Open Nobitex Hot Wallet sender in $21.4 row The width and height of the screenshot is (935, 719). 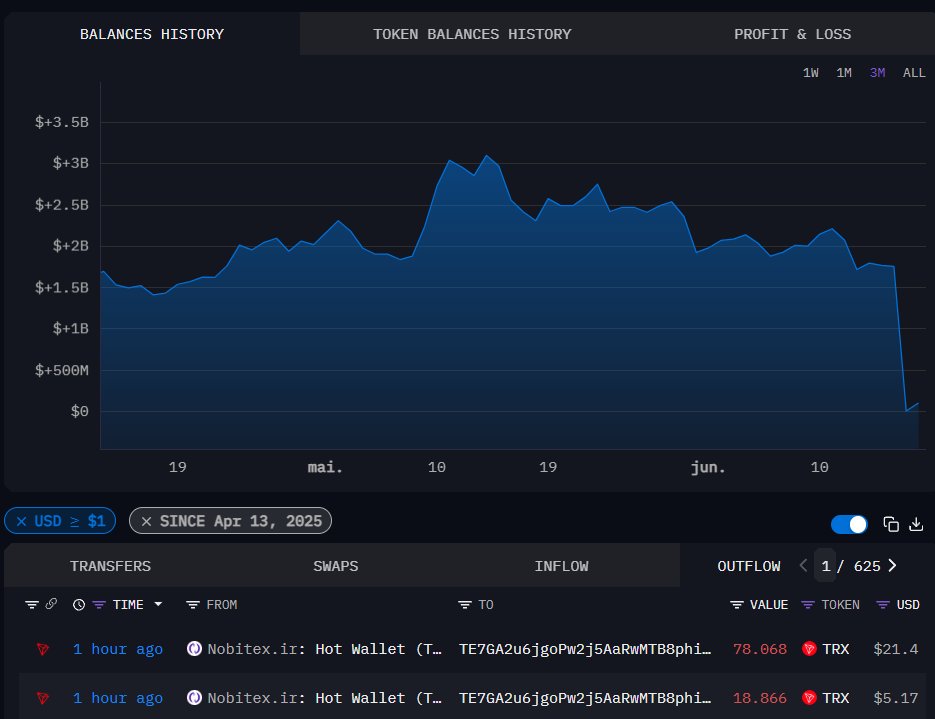pyautogui.click(x=324, y=649)
